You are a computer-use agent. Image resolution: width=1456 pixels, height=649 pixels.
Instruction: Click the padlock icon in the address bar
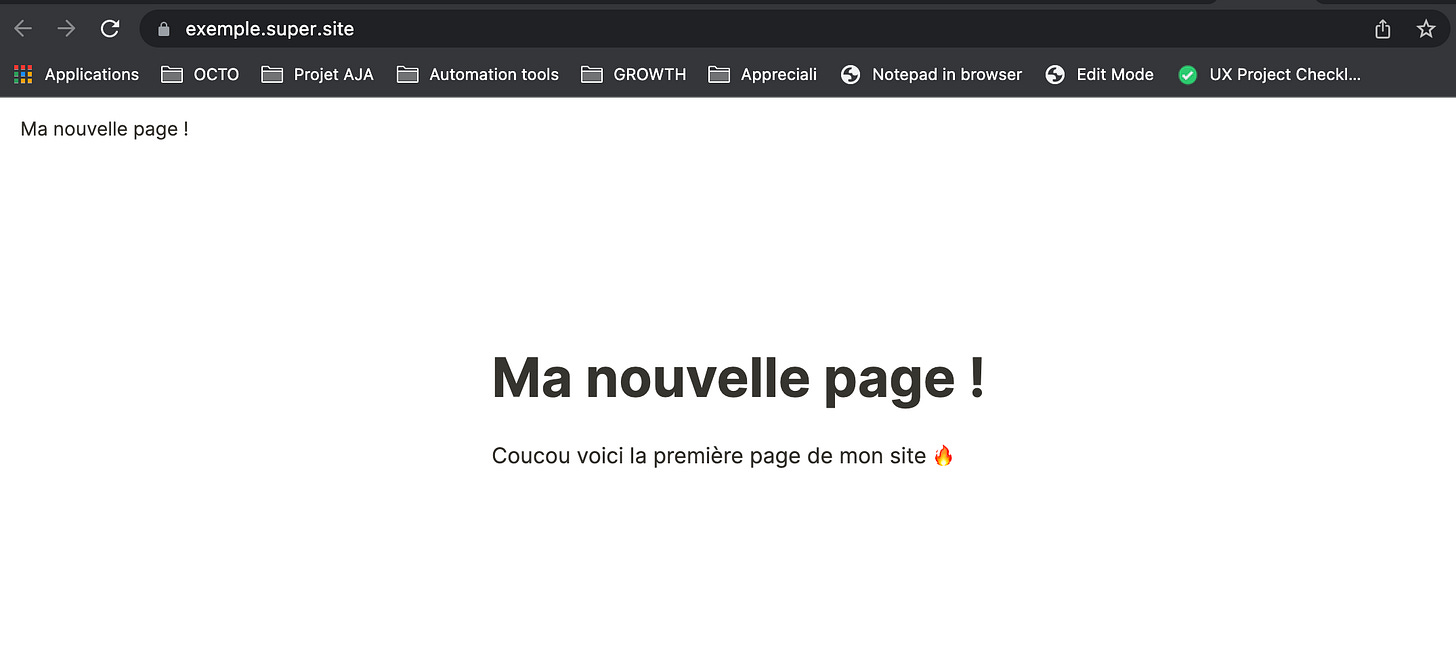[164, 29]
